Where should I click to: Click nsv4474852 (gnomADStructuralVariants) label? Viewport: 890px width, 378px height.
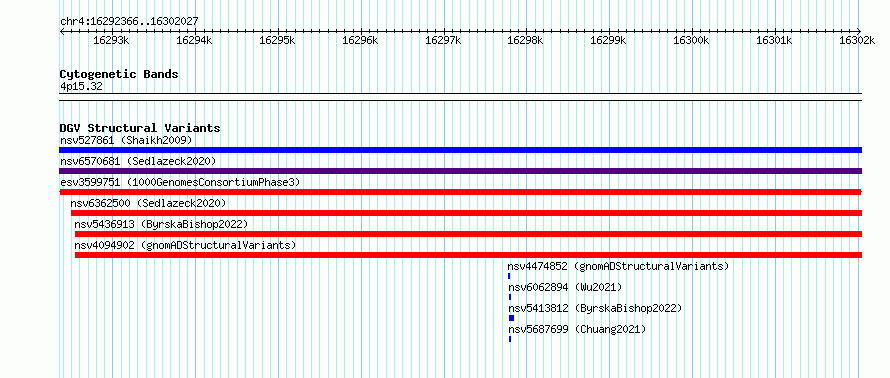(618, 266)
